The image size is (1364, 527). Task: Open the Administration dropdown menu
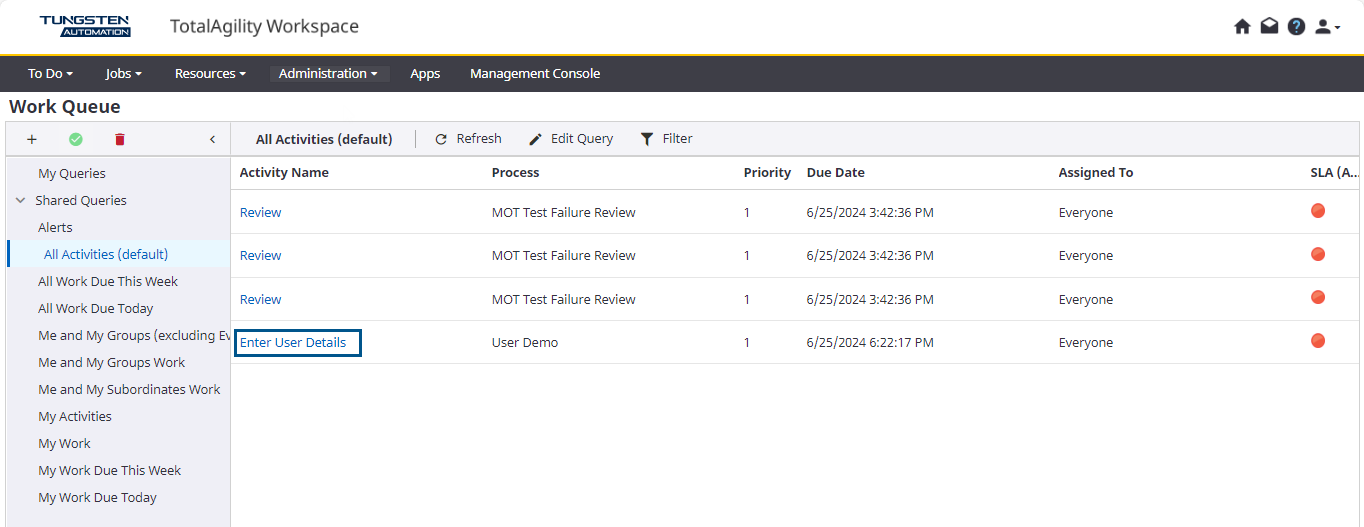click(329, 73)
